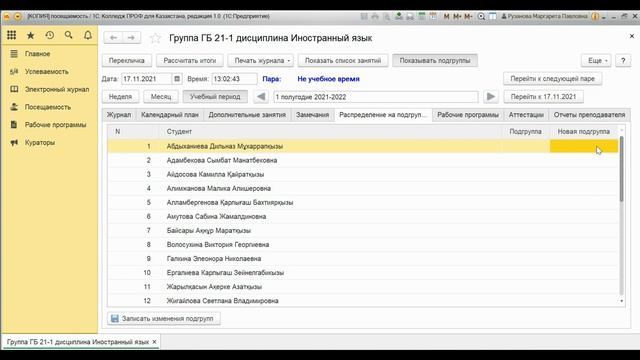The image size is (640, 360).
Task: Click the Дата input field
Action: click(x=147, y=79)
